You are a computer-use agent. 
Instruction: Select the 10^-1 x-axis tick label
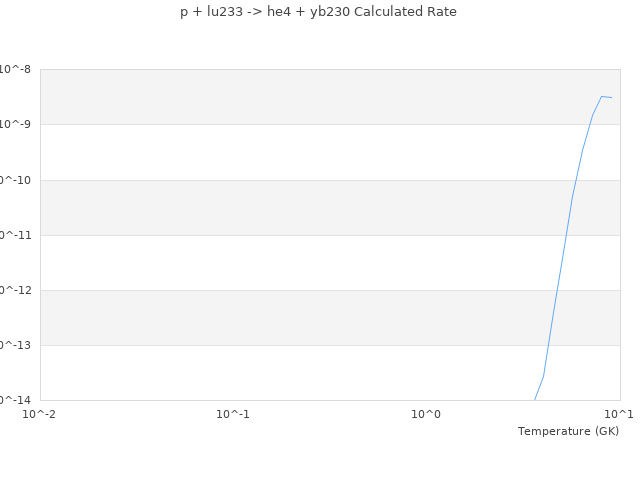click(x=233, y=414)
